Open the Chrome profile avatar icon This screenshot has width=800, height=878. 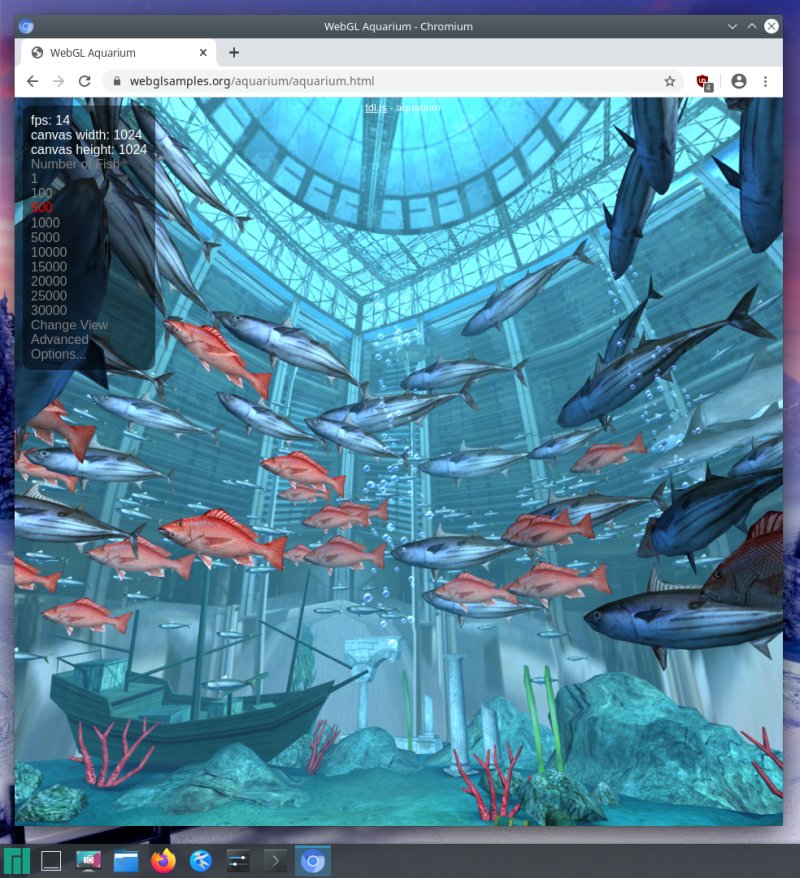[x=737, y=81]
